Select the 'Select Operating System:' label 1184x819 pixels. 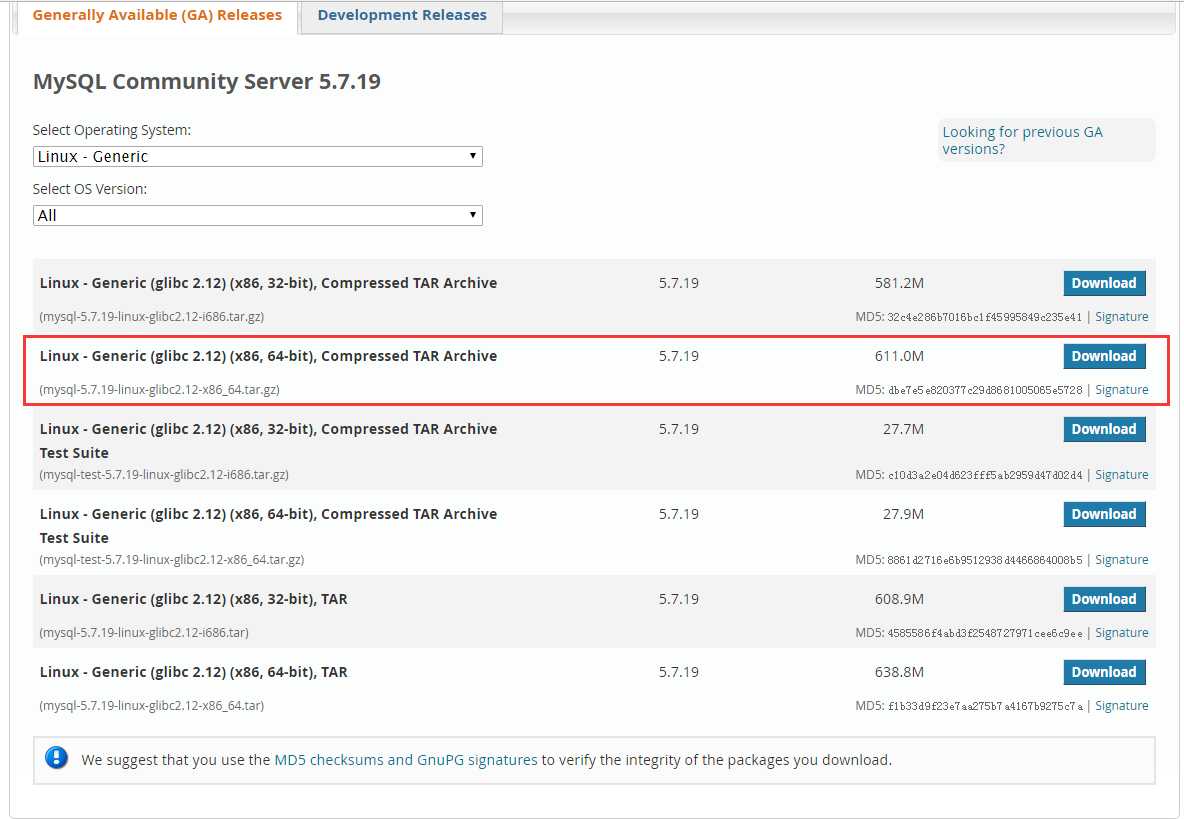tap(112, 130)
